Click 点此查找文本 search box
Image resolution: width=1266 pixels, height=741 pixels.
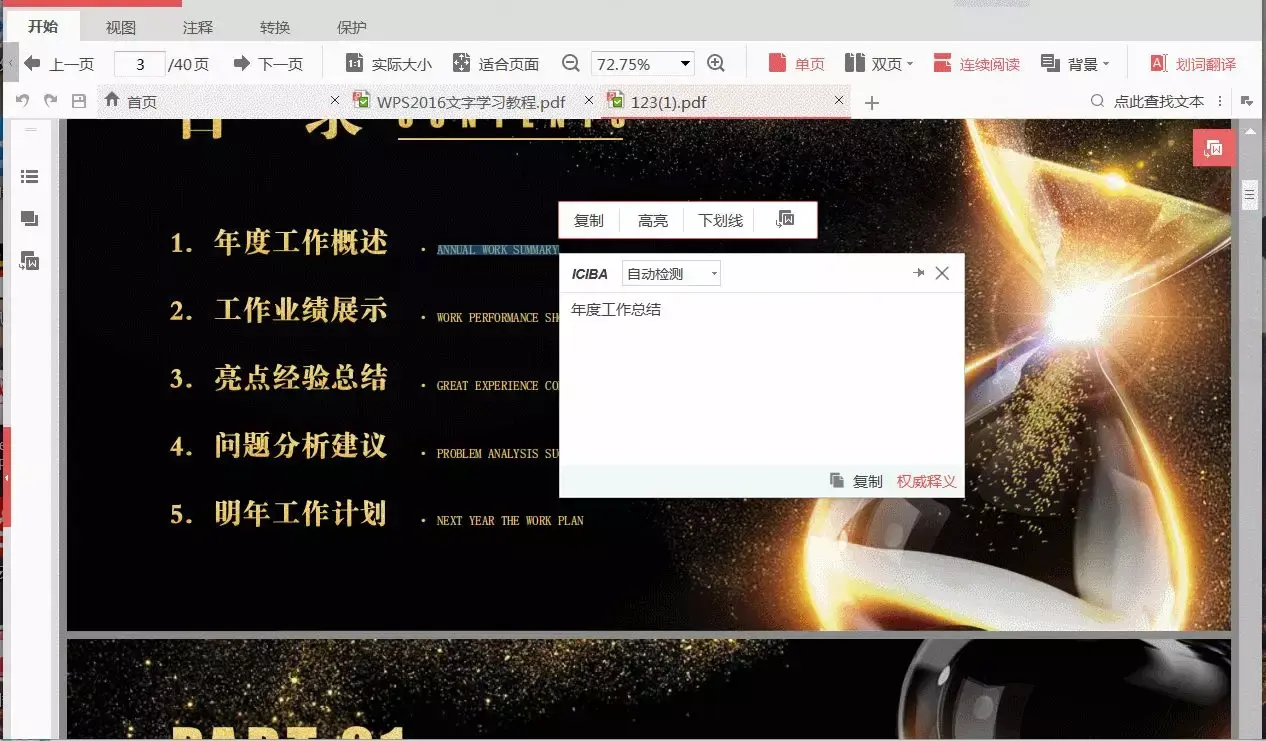point(1147,101)
